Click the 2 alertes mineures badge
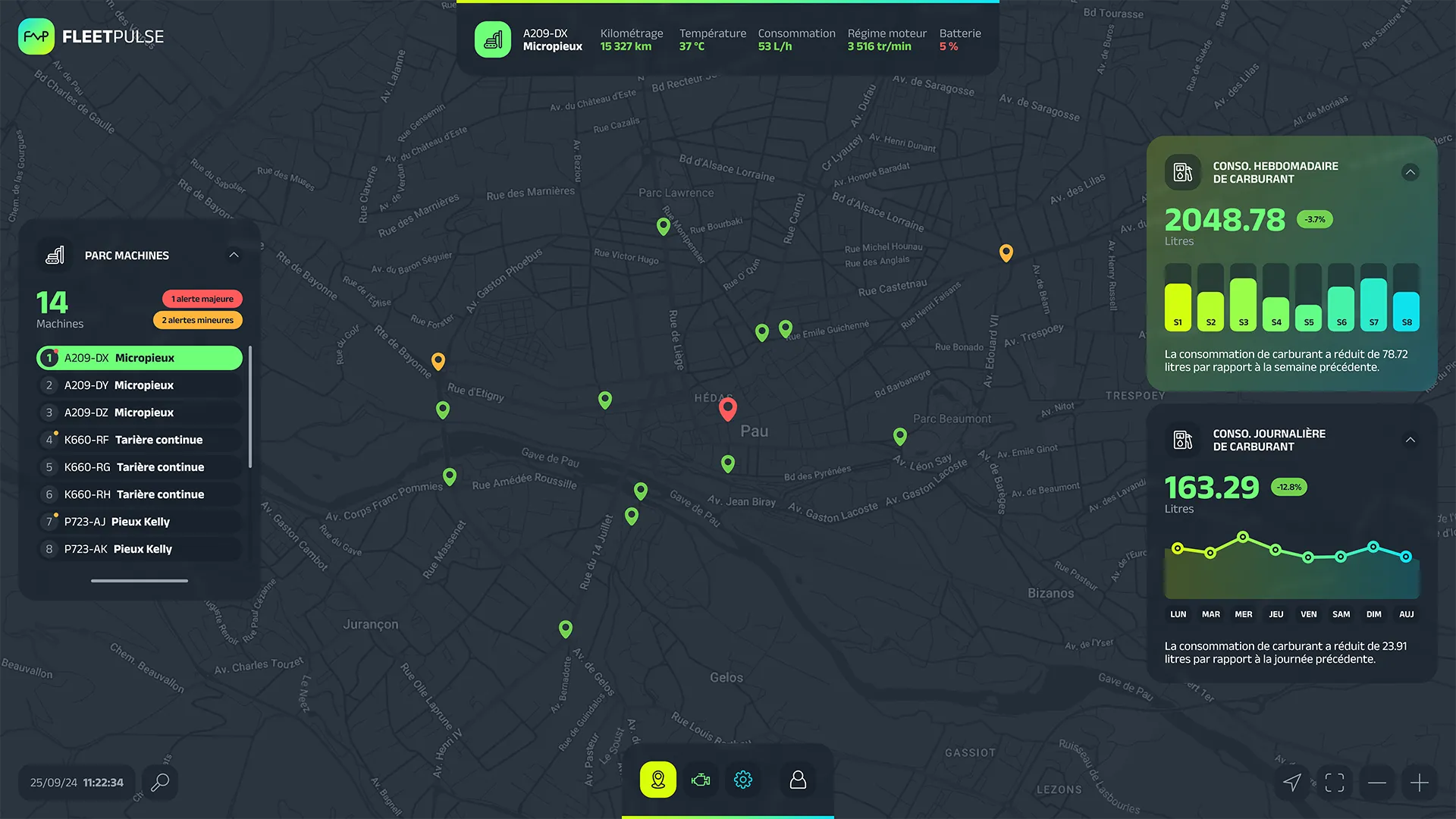The image size is (1456, 819). [x=197, y=320]
